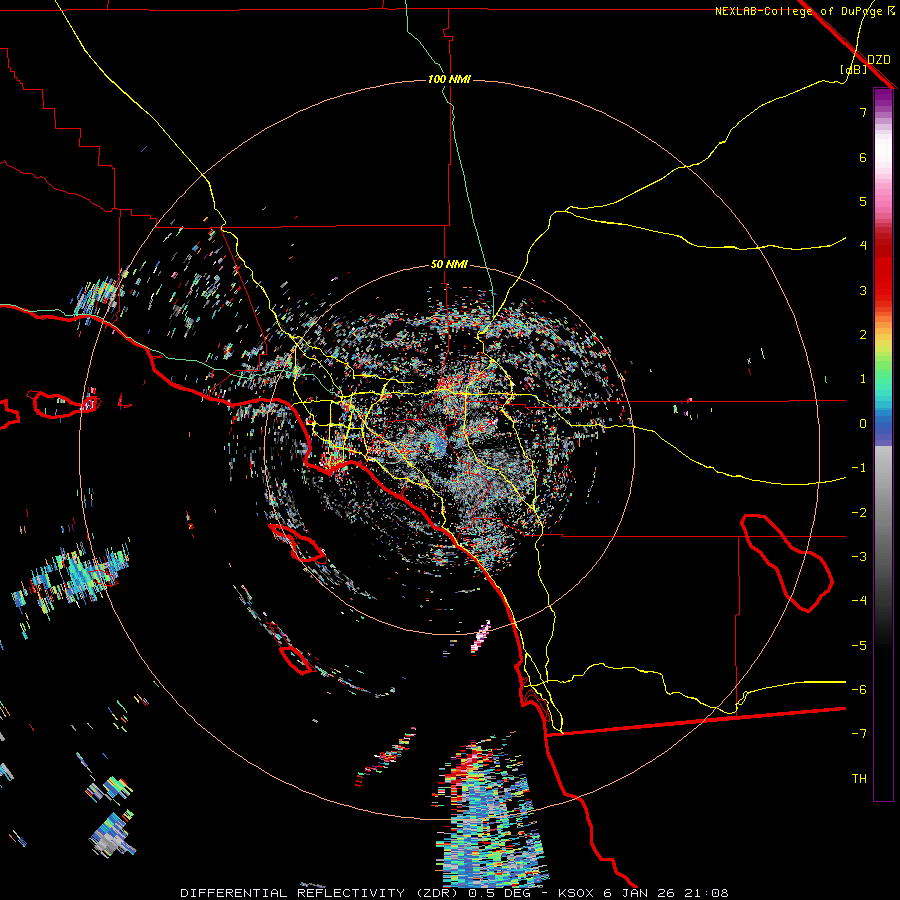Click the 50 NMI range ring label
This screenshot has height=900, width=900.
click(x=449, y=265)
